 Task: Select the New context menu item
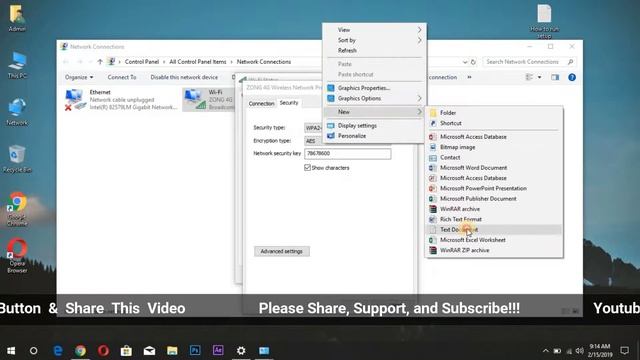(x=374, y=112)
